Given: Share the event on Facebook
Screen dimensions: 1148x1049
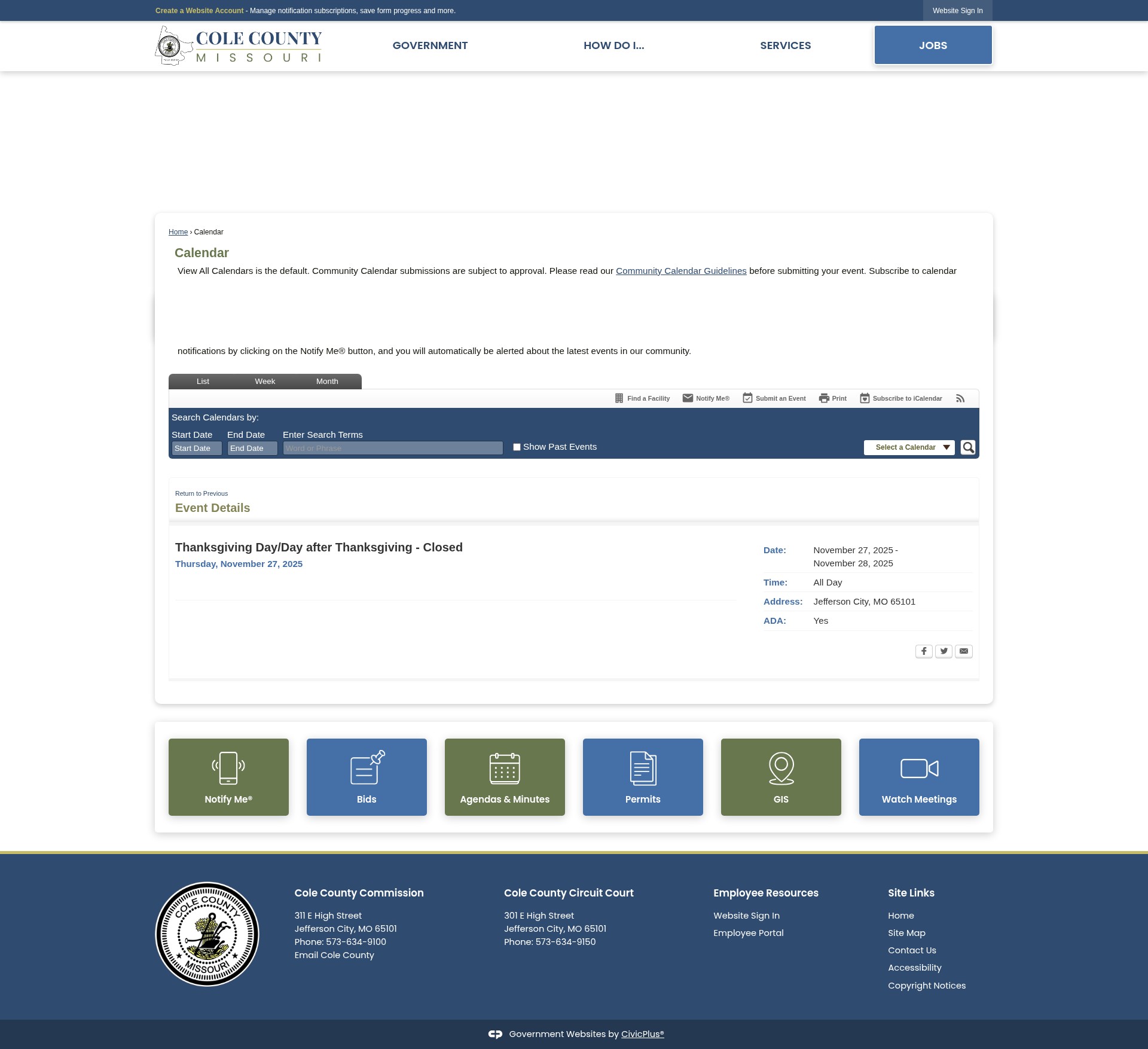Looking at the screenshot, I should click(x=924, y=651).
